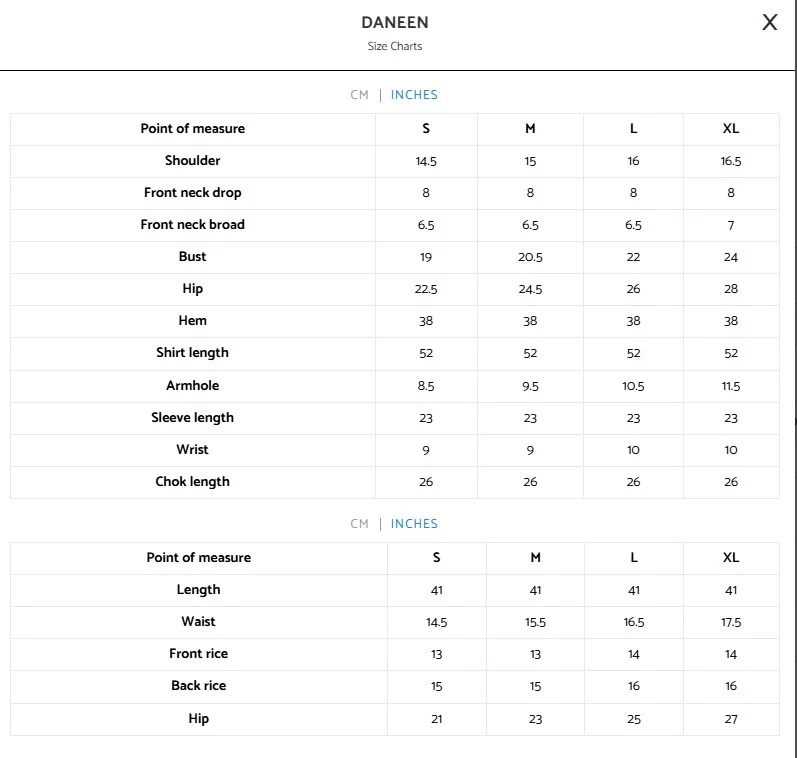The image size is (797, 758).
Task: Select the Hem row label
Action: click(x=193, y=321)
